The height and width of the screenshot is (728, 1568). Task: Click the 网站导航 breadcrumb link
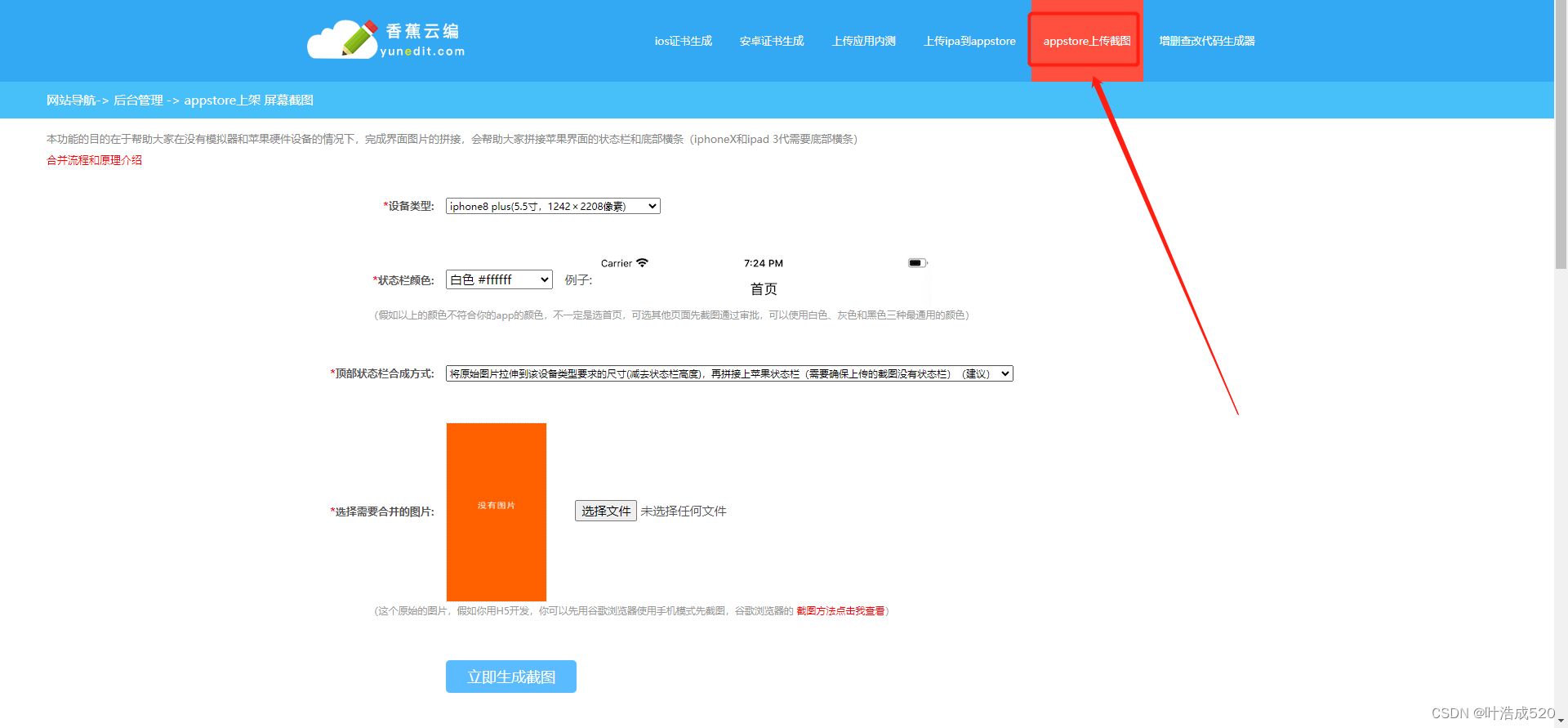click(x=71, y=100)
